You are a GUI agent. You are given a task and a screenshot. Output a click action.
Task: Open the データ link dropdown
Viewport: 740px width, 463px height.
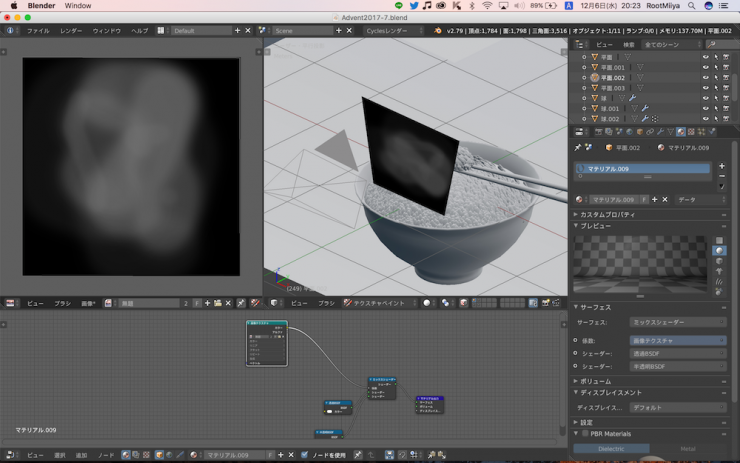point(701,200)
